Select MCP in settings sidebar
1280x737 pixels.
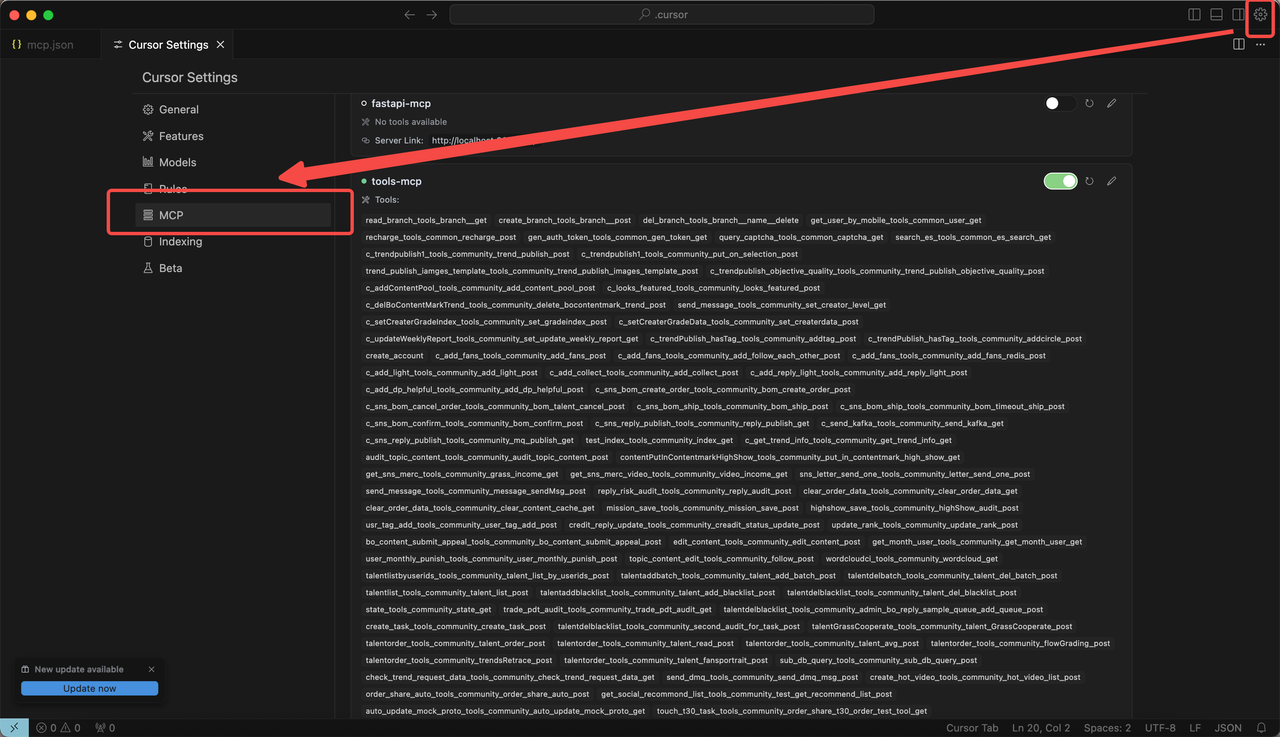pyautogui.click(x=233, y=215)
